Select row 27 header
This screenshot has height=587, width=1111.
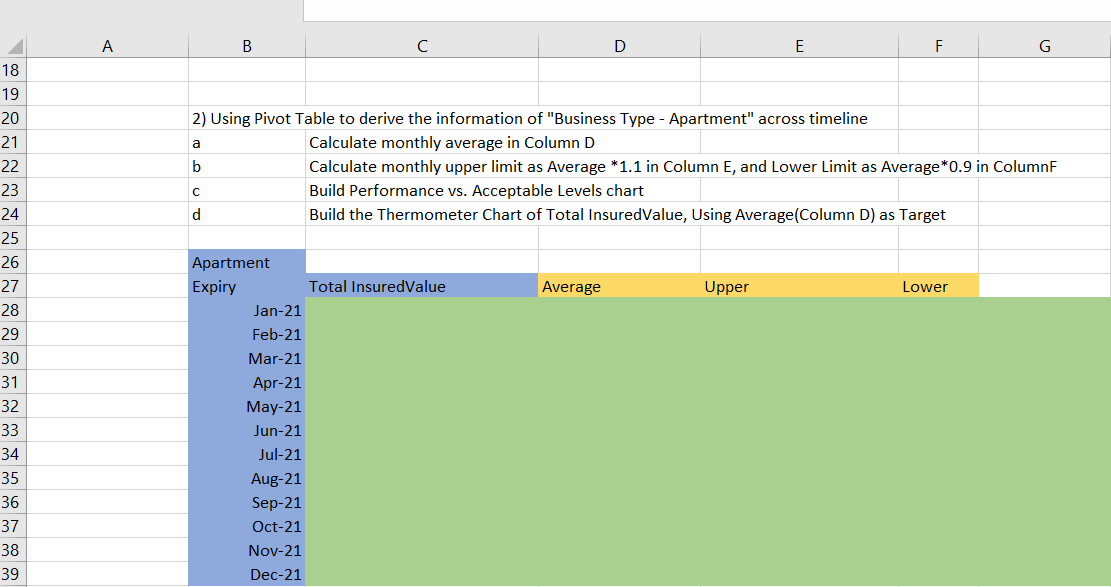tap(13, 286)
